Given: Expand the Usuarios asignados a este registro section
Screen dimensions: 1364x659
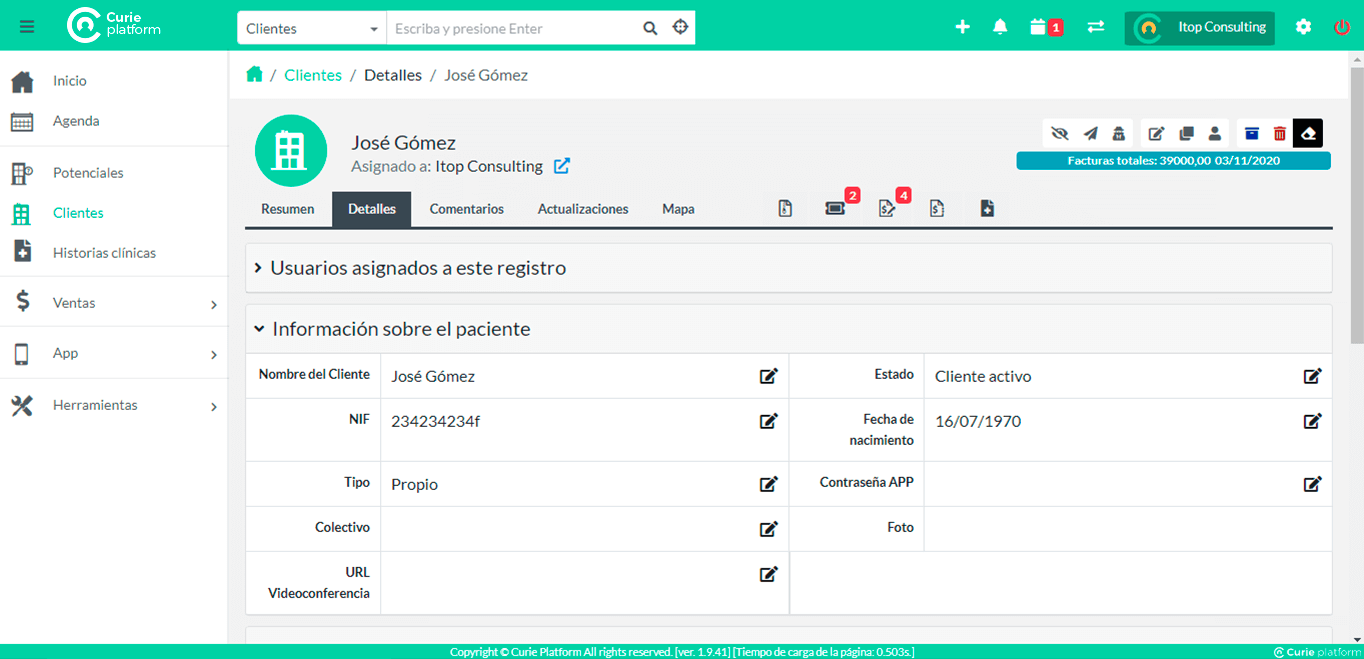Looking at the screenshot, I should click(x=412, y=268).
